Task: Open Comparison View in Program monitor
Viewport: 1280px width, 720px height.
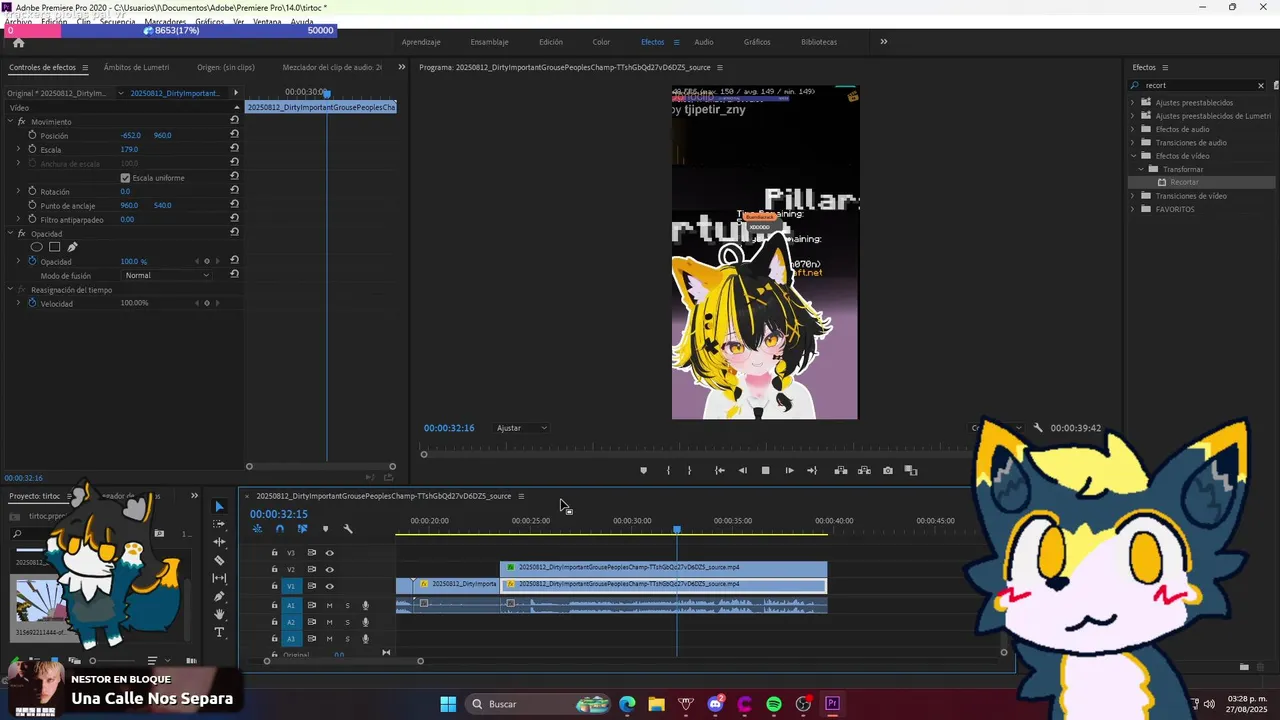Action: coord(911,471)
